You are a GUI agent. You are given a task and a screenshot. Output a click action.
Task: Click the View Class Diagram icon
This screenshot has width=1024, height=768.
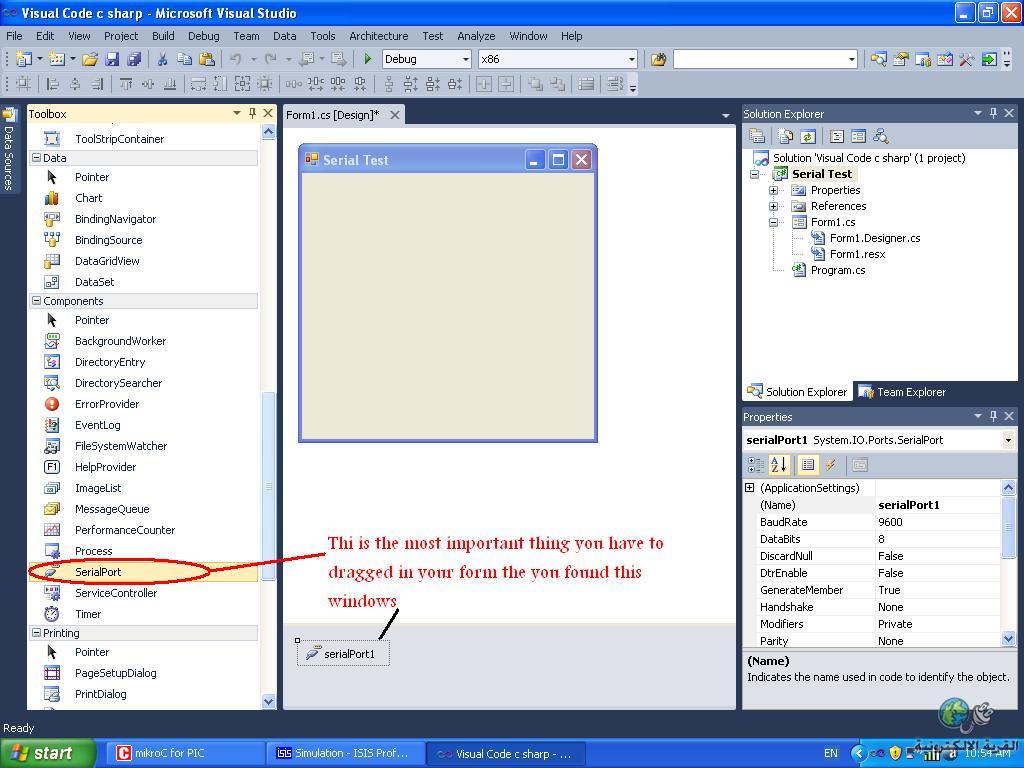pyautogui.click(x=881, y=136)
